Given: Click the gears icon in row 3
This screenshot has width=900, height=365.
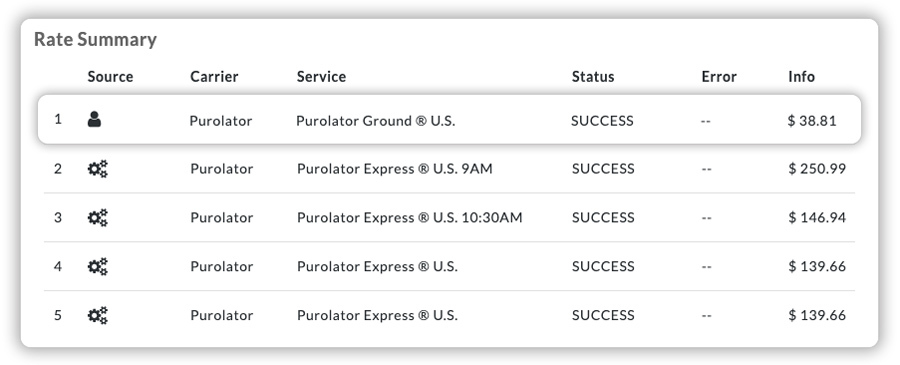Looking at the screenshot, I should point(98,218).
